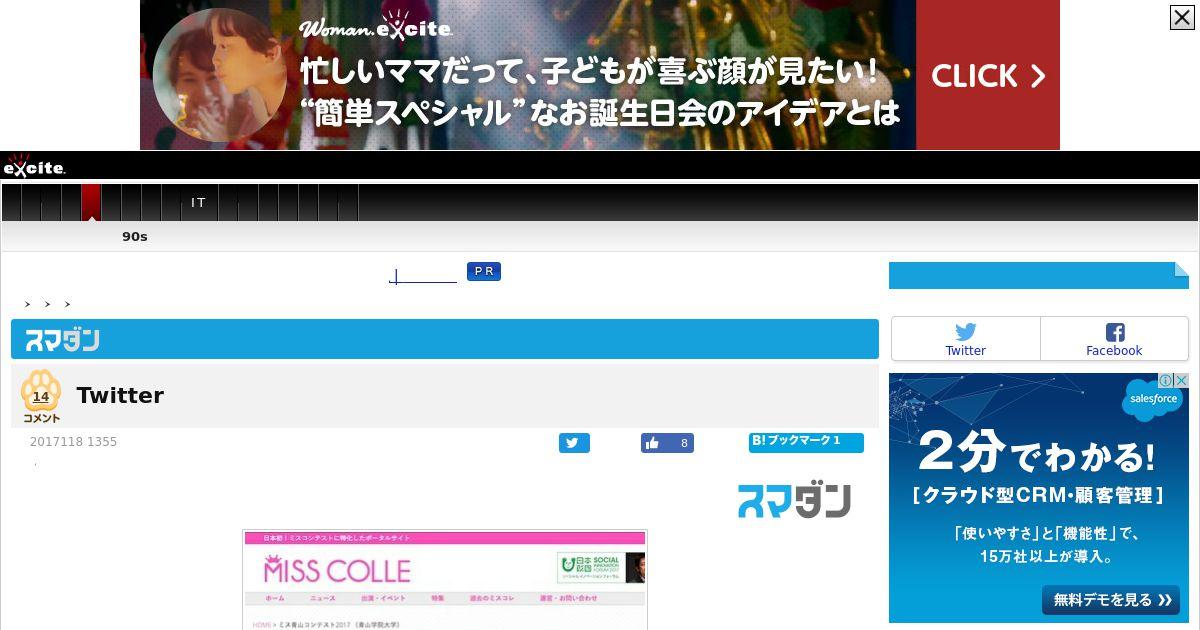Image resolution: width=1200 pixels, height=630 pixels.
Task: Open the MISS COLLE screenshot image
Action: pyautogui.click(x=445, y=580)
